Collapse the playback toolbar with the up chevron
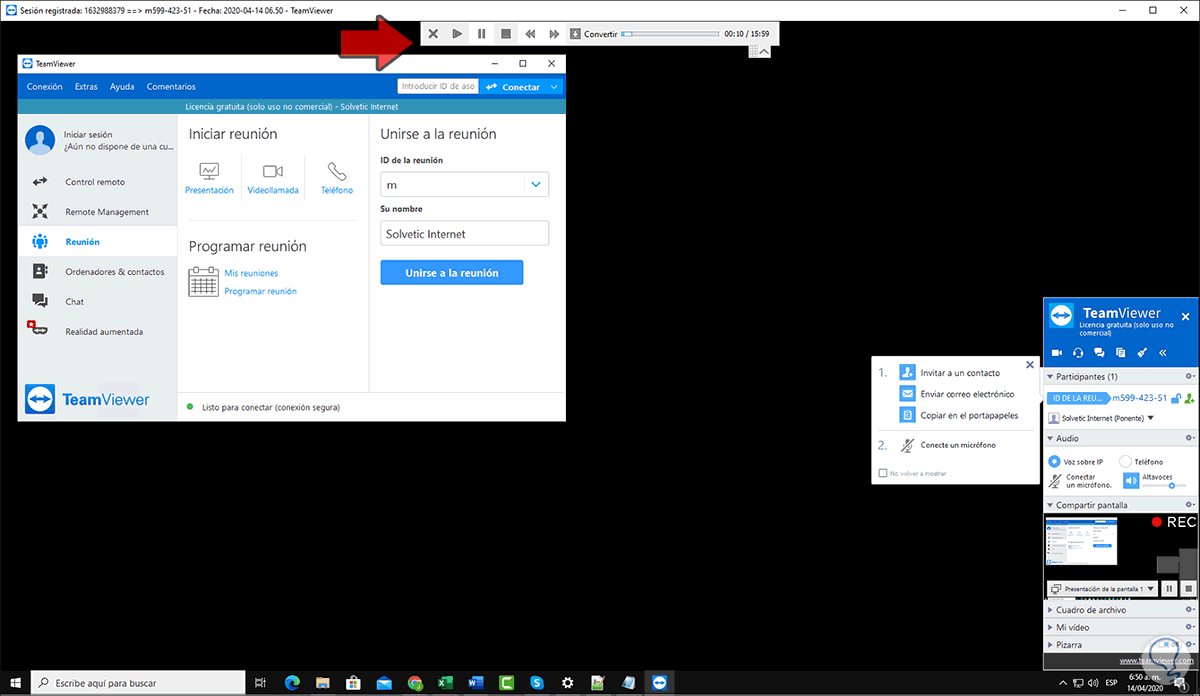 click(764, 51)
